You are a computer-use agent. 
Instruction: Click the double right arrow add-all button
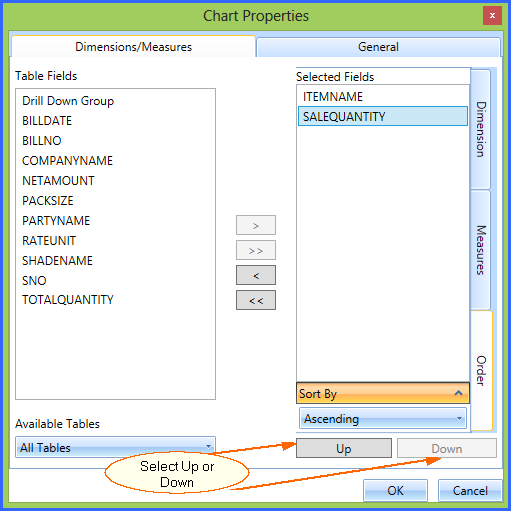point(256,250)
